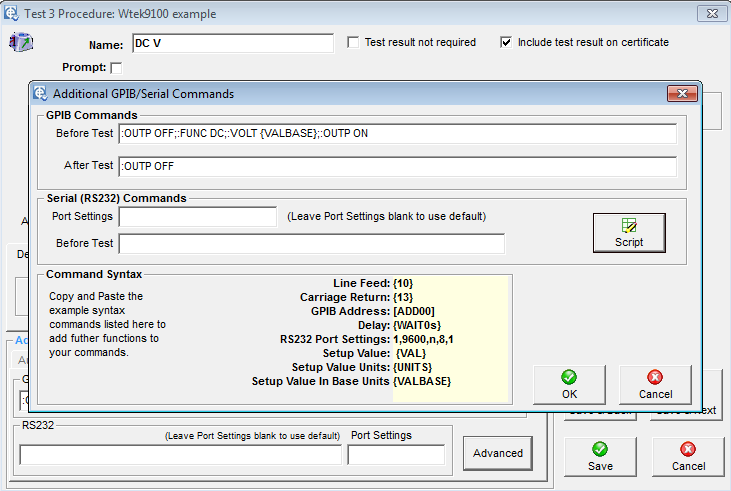Click the green Save button

(x=600, y=456)
